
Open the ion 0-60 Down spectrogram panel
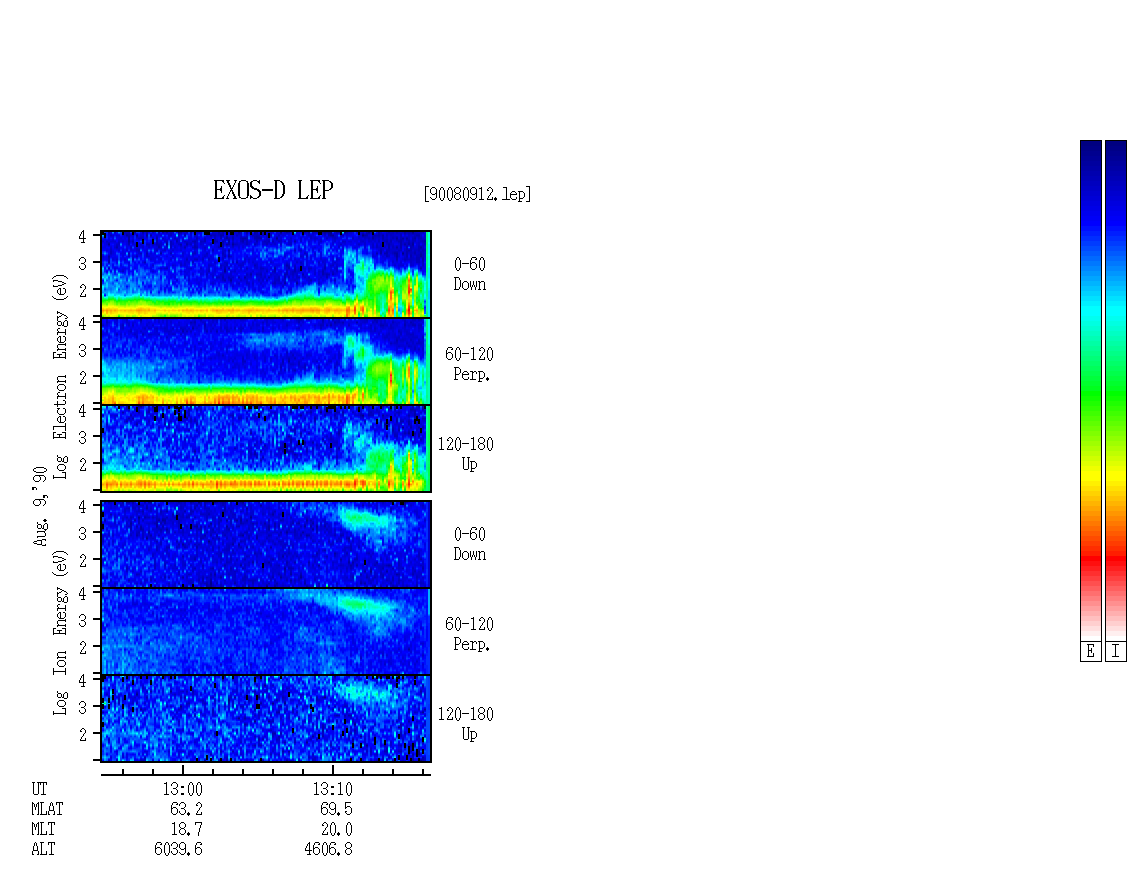pos(266,544)
